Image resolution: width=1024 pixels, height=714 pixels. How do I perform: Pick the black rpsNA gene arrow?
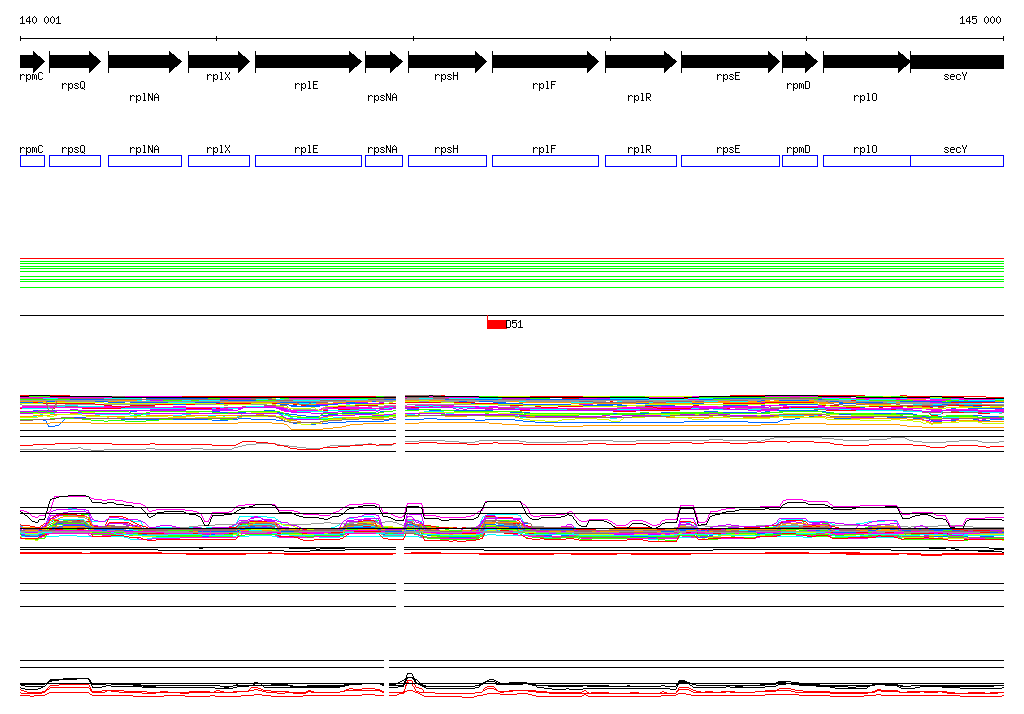(384, 62)
